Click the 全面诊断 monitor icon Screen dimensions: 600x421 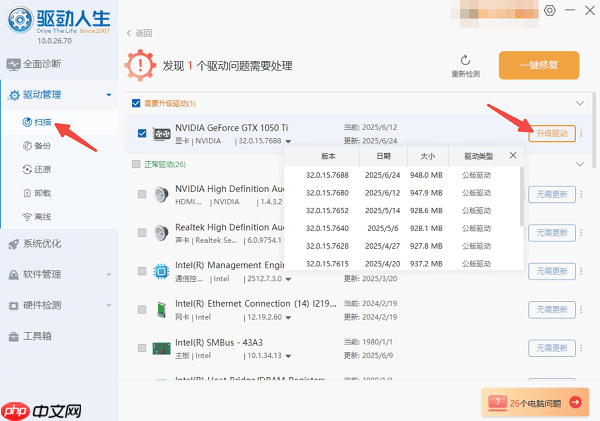(x=13, y=64)
